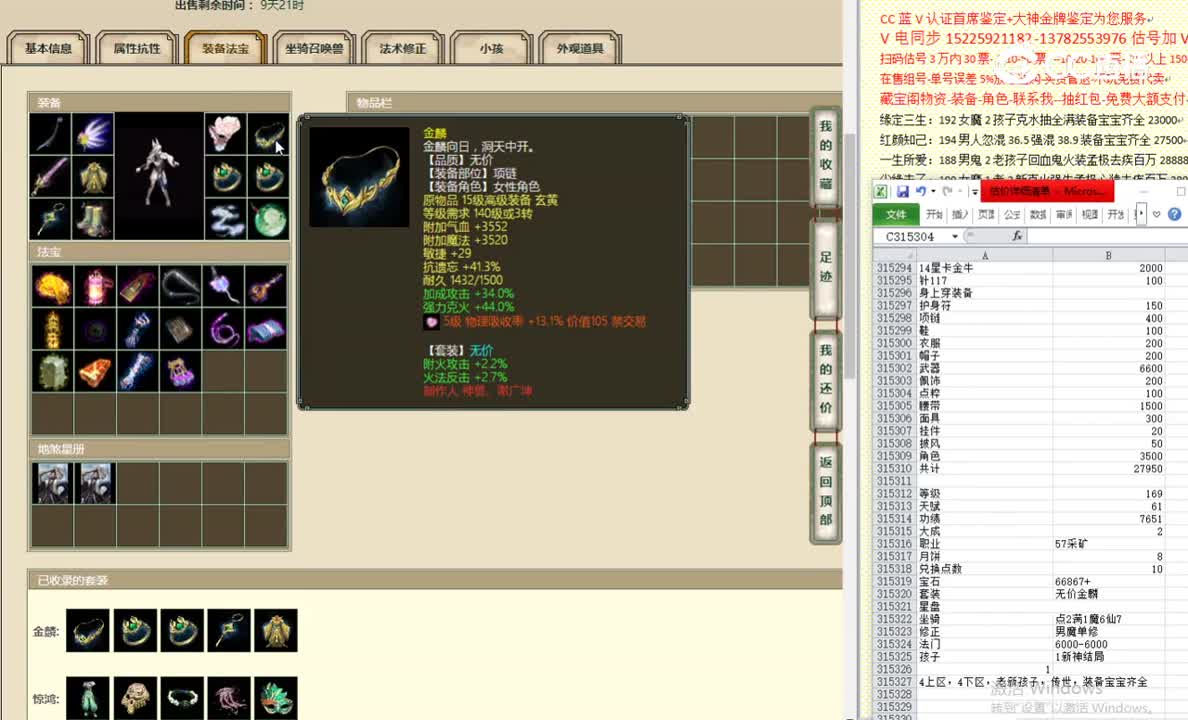The image size is (1188, 720).
Task: Select the pink jellyfish item in 惊鸿 set
Action: [229, 698]
